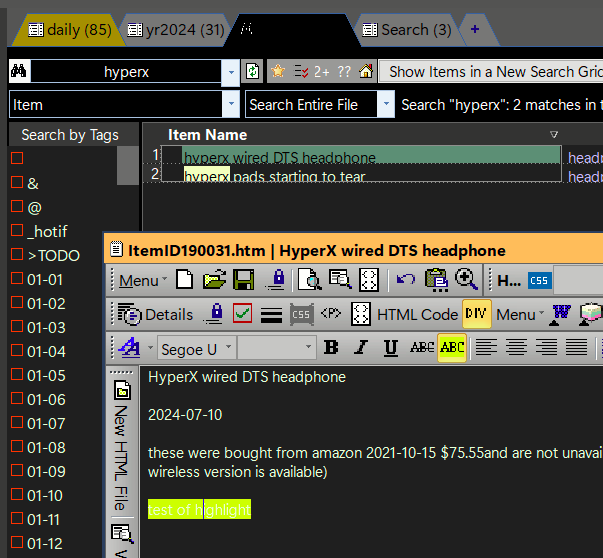Screen dimensions: 603x558
Task: Click the <P> paragraph tag icon
Action: point(331,313)
